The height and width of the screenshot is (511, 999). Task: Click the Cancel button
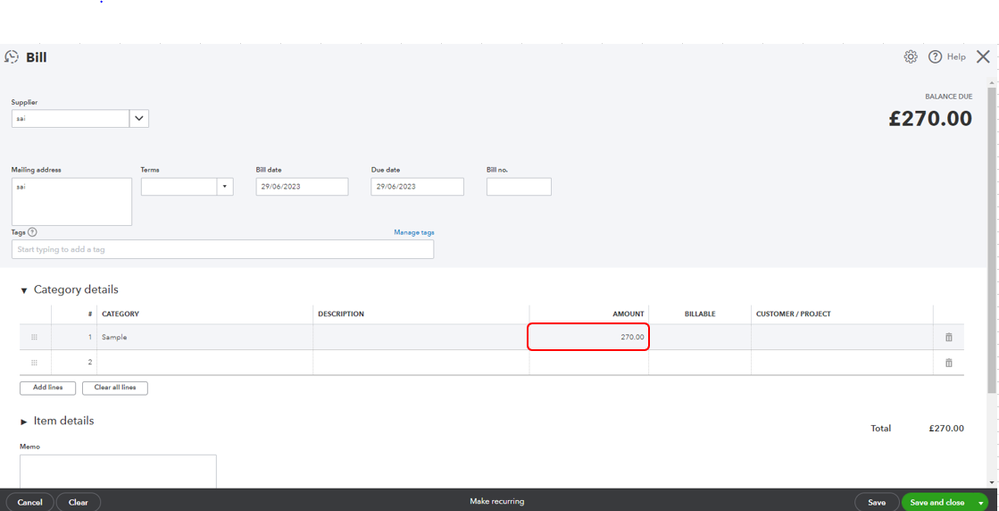point(30,502)
